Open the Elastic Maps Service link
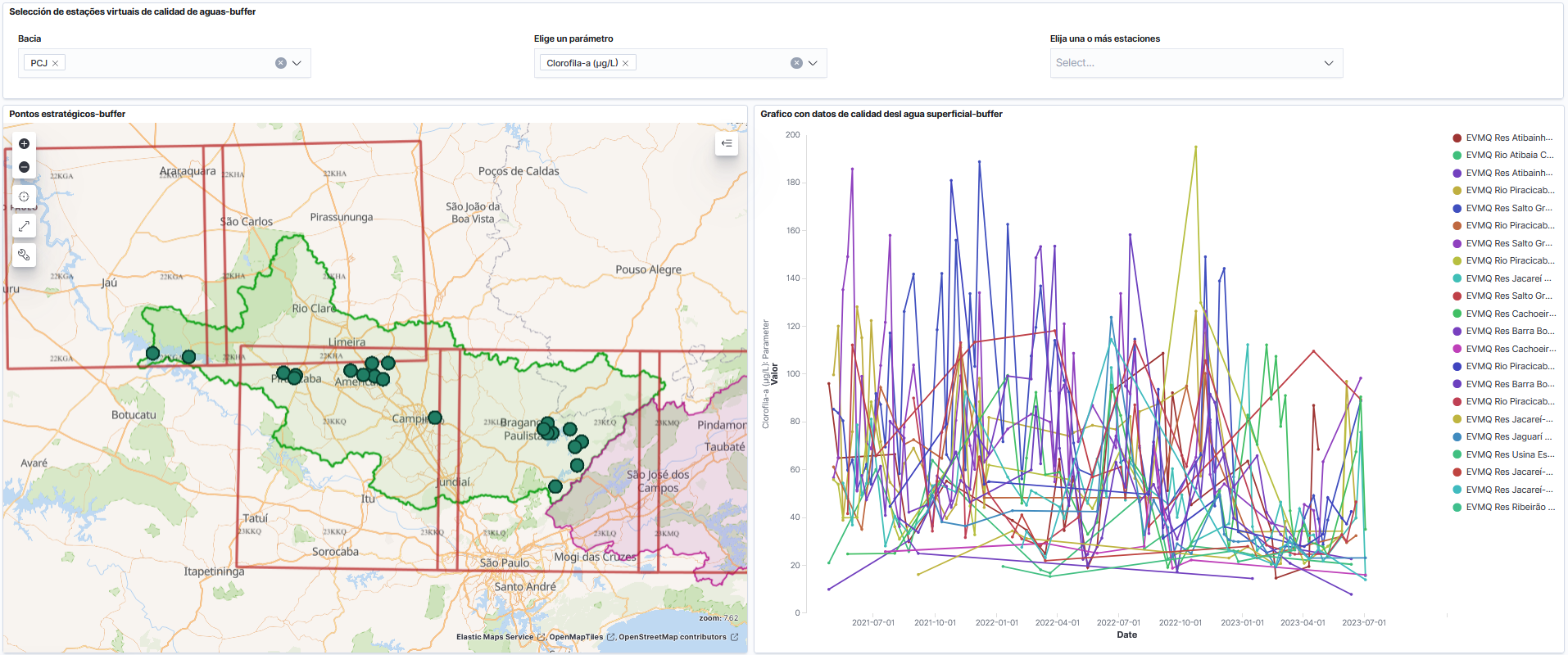Viewport: 1568px width, 655px height. click(494, 637)
